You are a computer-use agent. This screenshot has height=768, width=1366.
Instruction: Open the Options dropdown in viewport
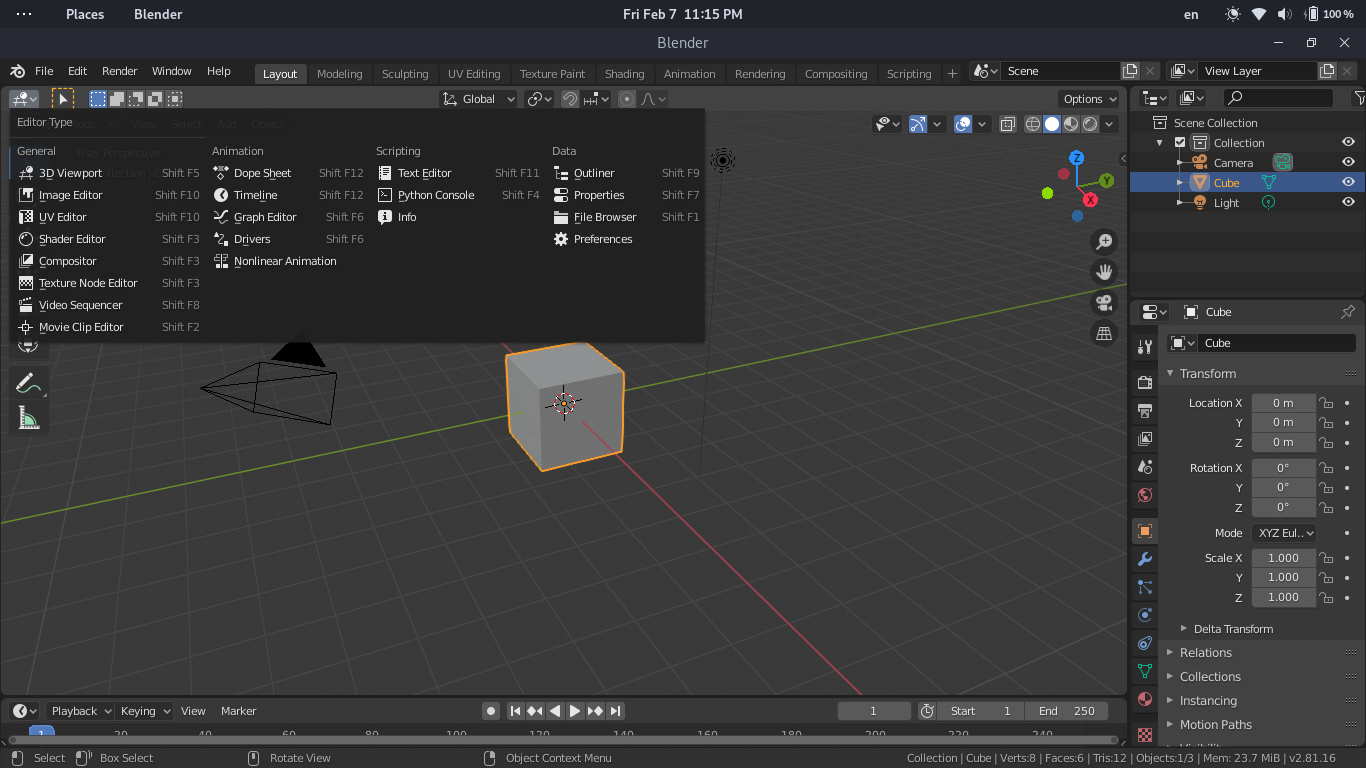click(1090, 99)
